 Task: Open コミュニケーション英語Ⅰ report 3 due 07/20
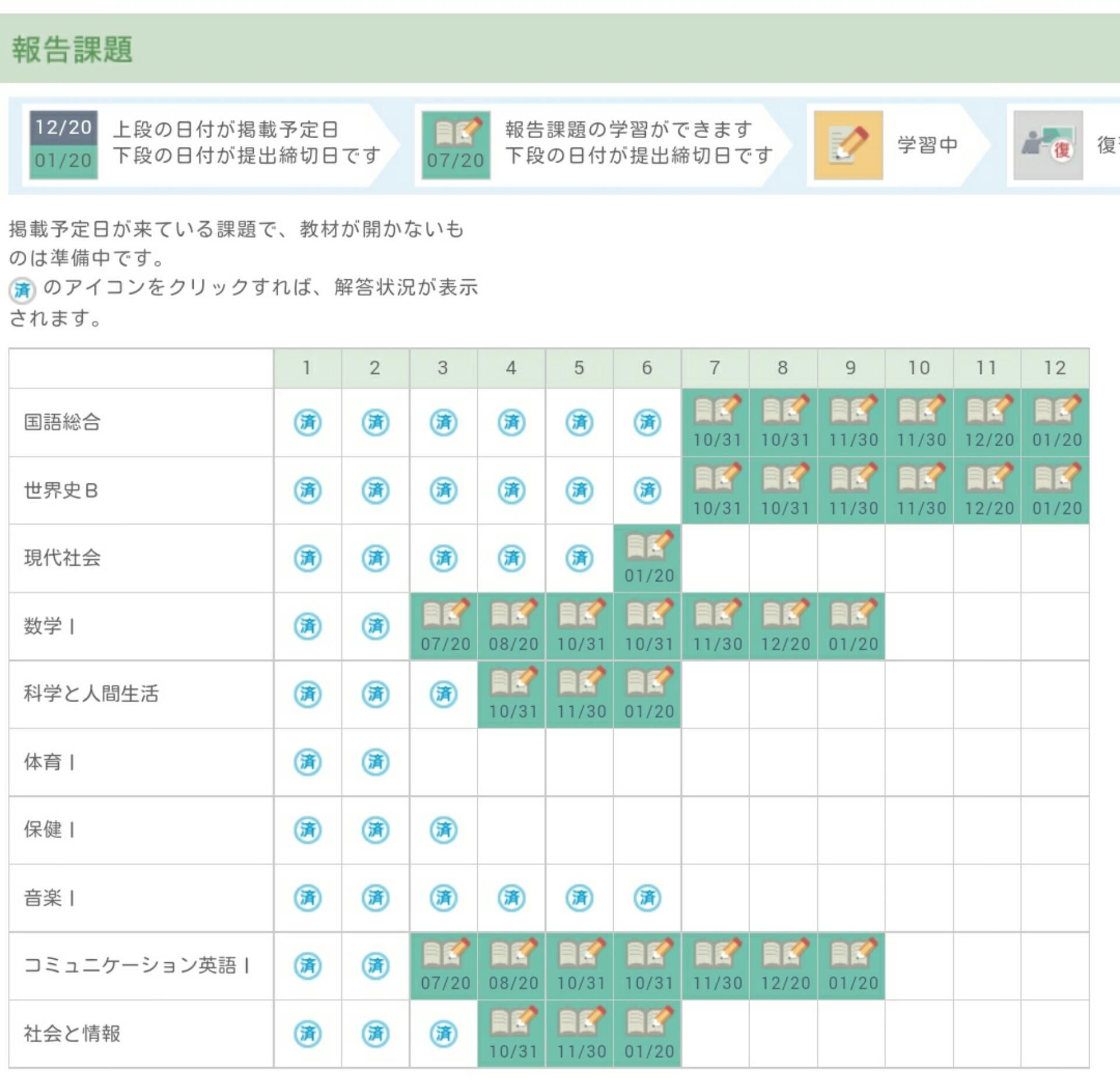tap(444, 966)
